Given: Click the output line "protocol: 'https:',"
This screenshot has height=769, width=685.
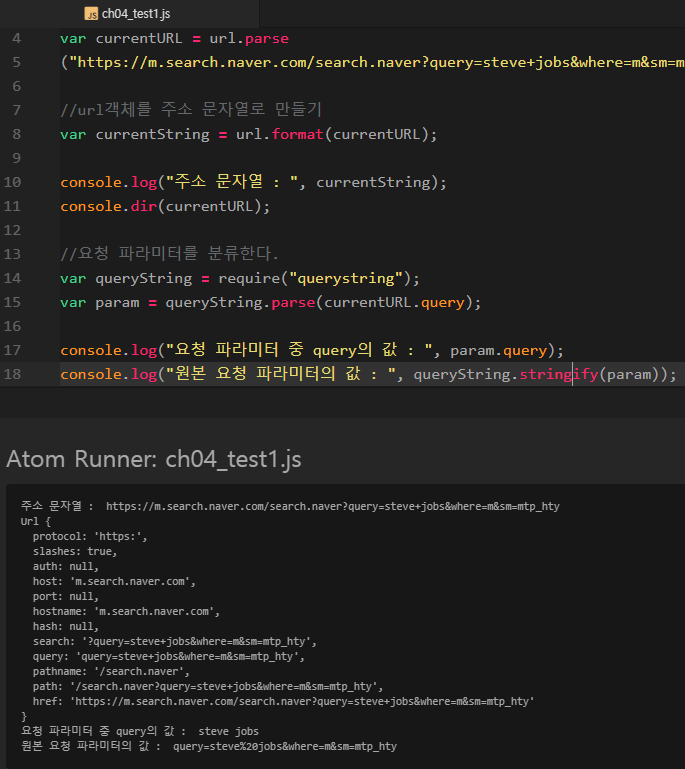Looking at the screenshot, I should click(x=90, y=537).
